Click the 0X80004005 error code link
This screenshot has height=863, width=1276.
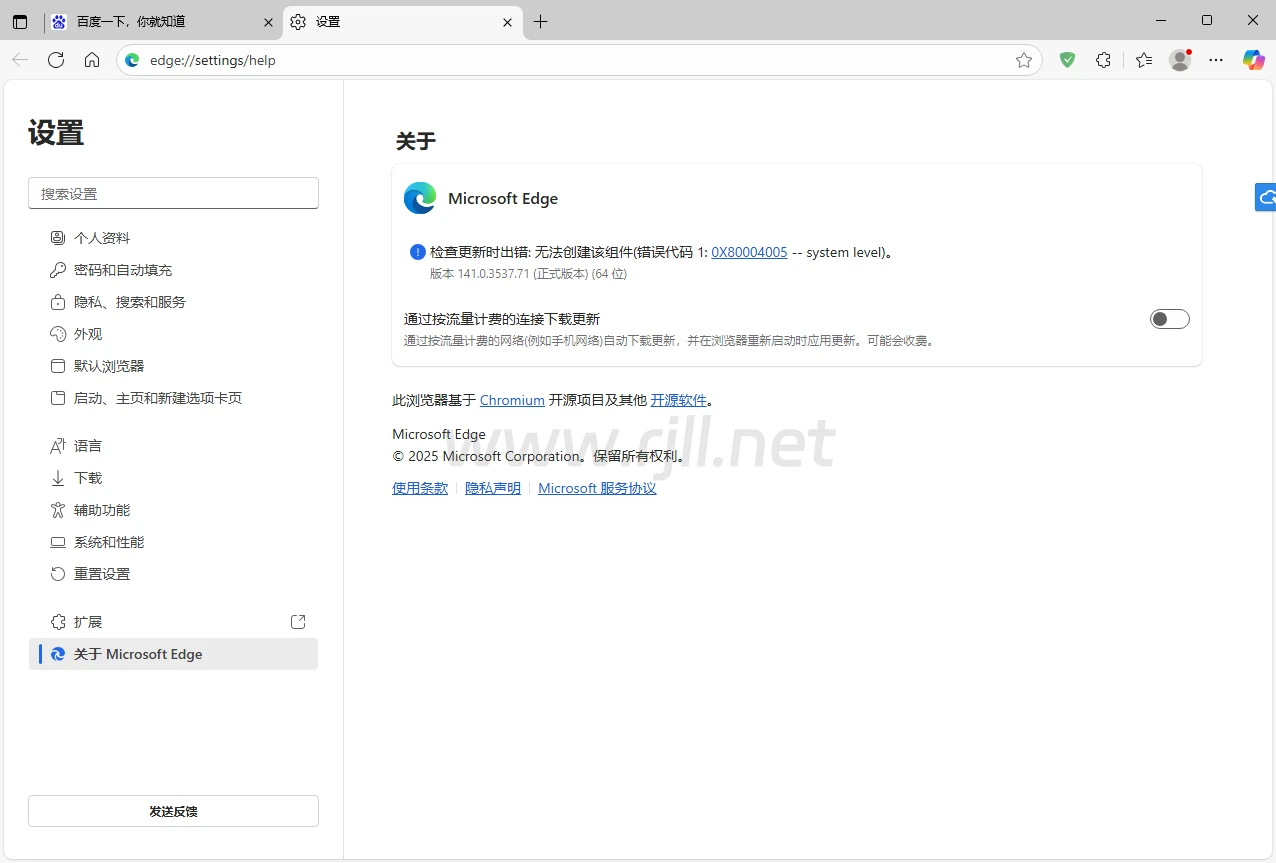pyautogui.click(x=749, y=252)
